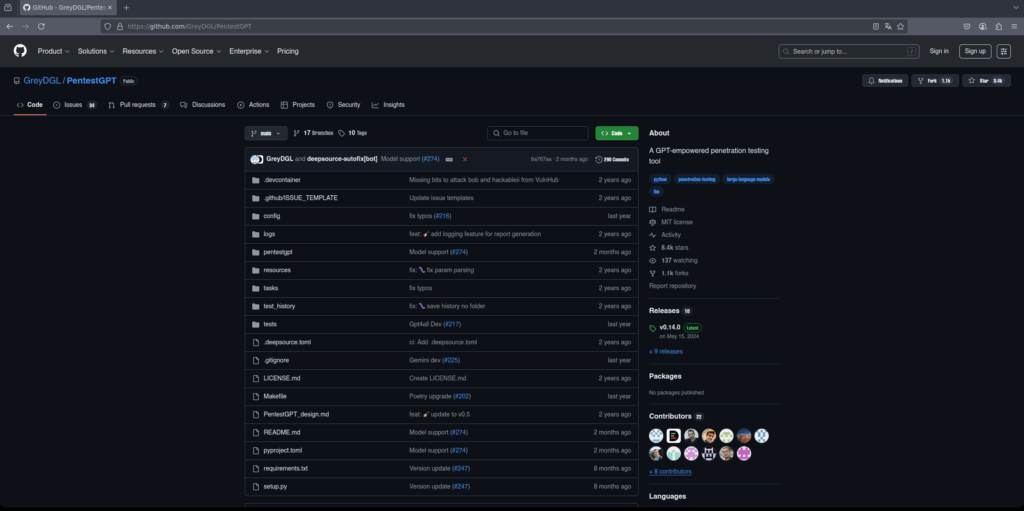This screenshot has width=1024, height=511.
Task: Click the v0.14.0 release tag icon
Action: click(x=653, y=327)
